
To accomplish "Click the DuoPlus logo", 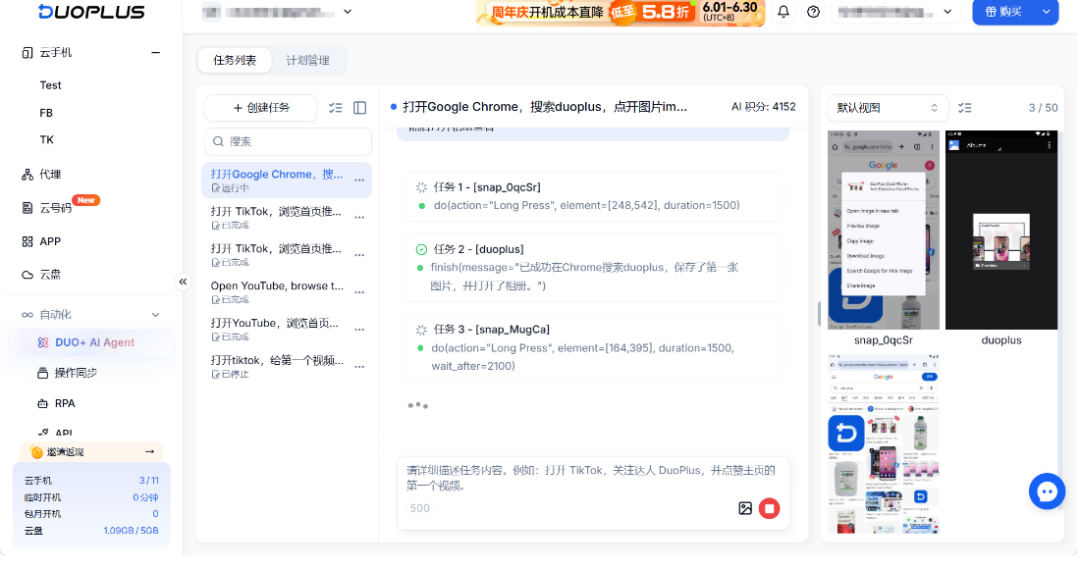I will pos(92,12).
